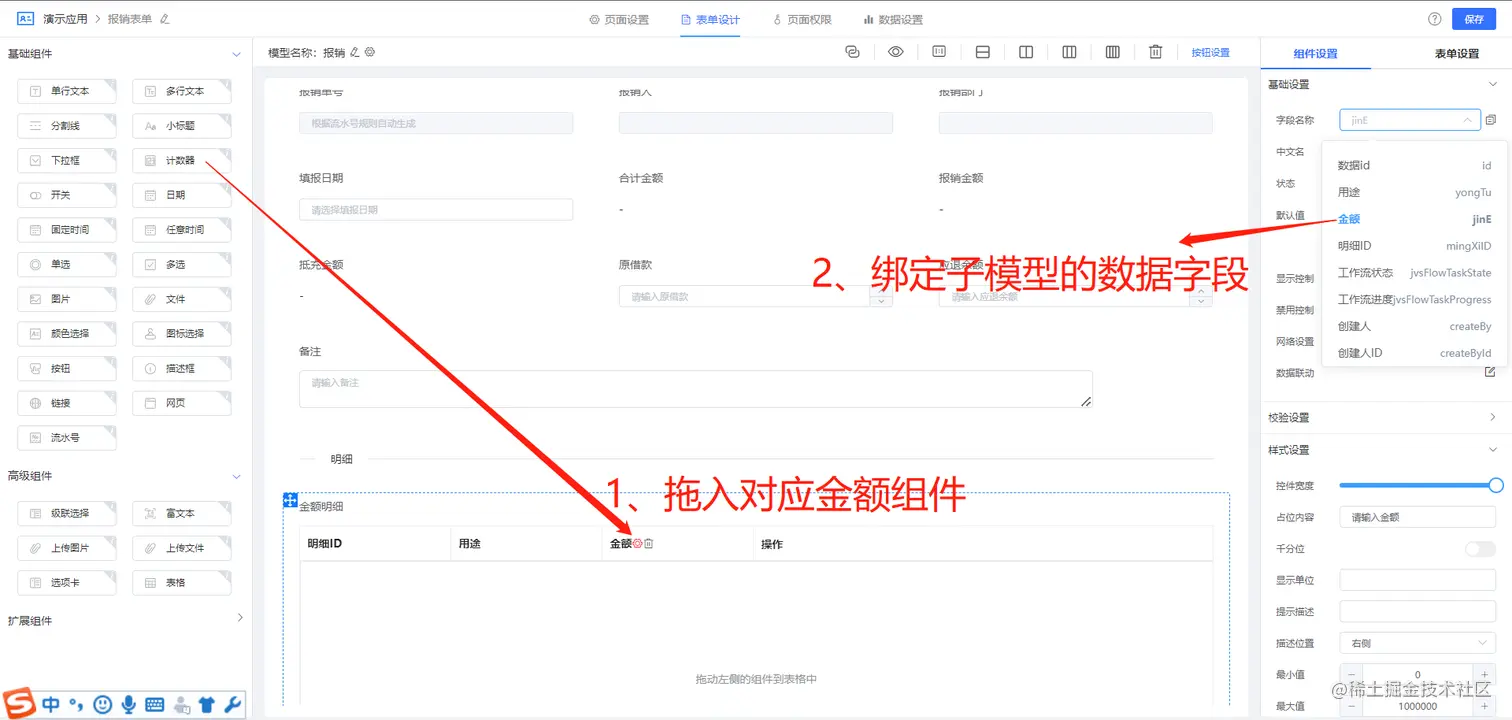Click edit icon beside 数据联动
The image size is (1512, 720).
coord(1490,372)
